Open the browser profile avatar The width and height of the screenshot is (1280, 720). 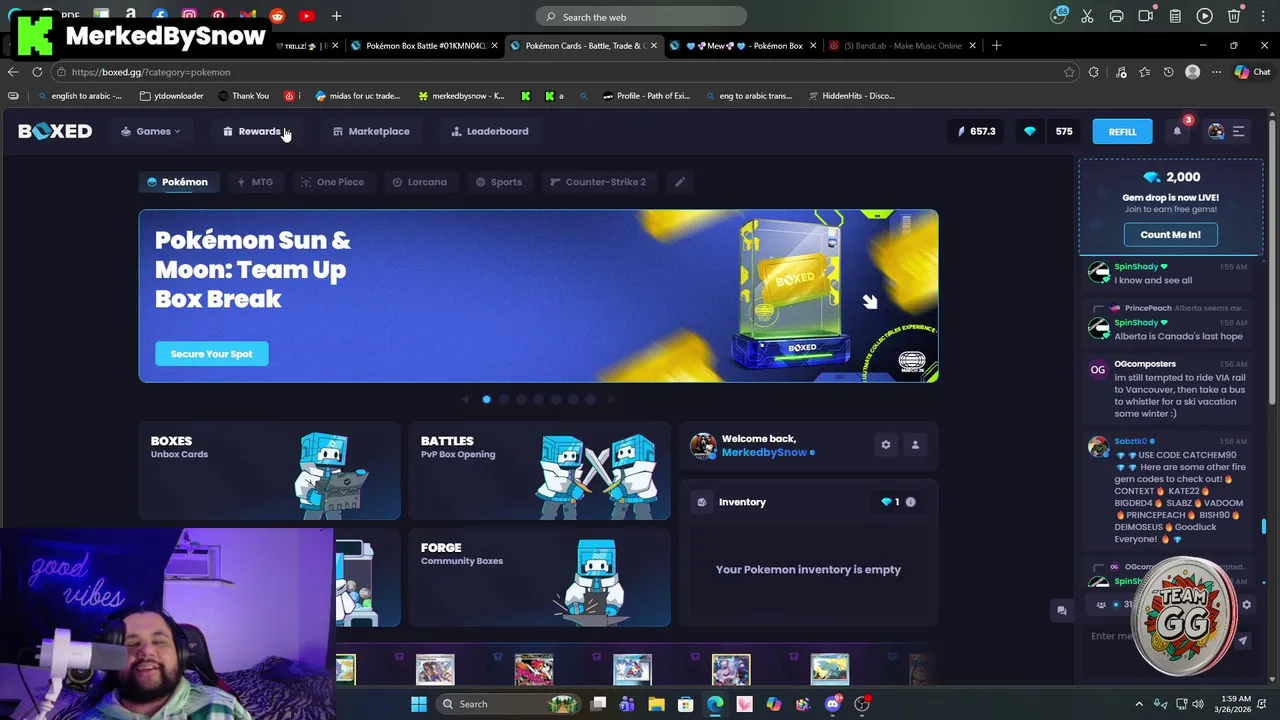[1192, 72]
